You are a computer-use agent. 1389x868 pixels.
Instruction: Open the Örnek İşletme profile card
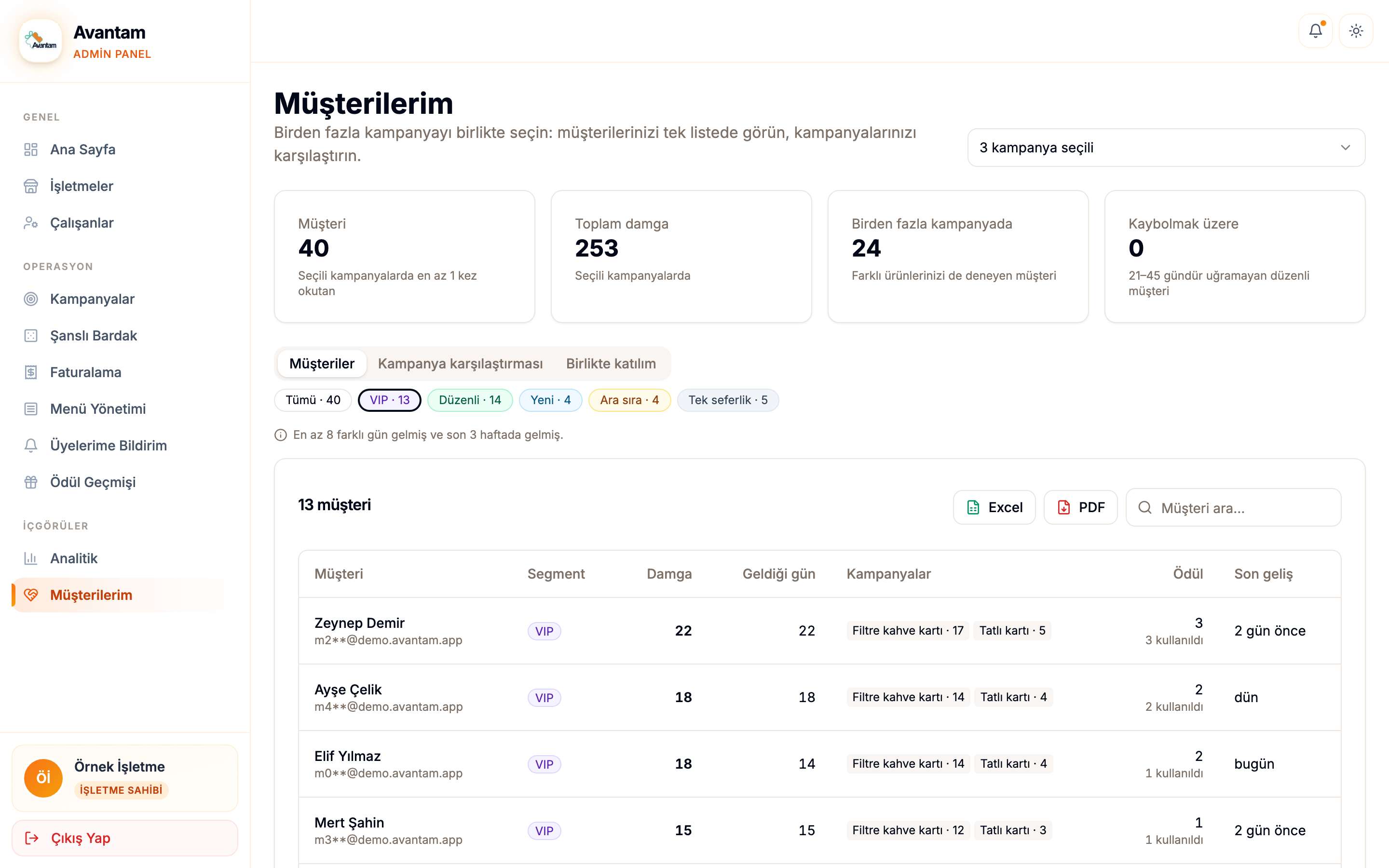(124, 778)
